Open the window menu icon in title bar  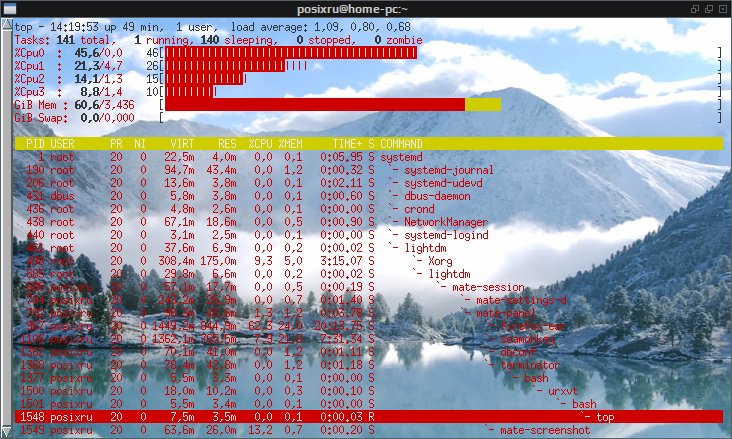click(9, 8)
